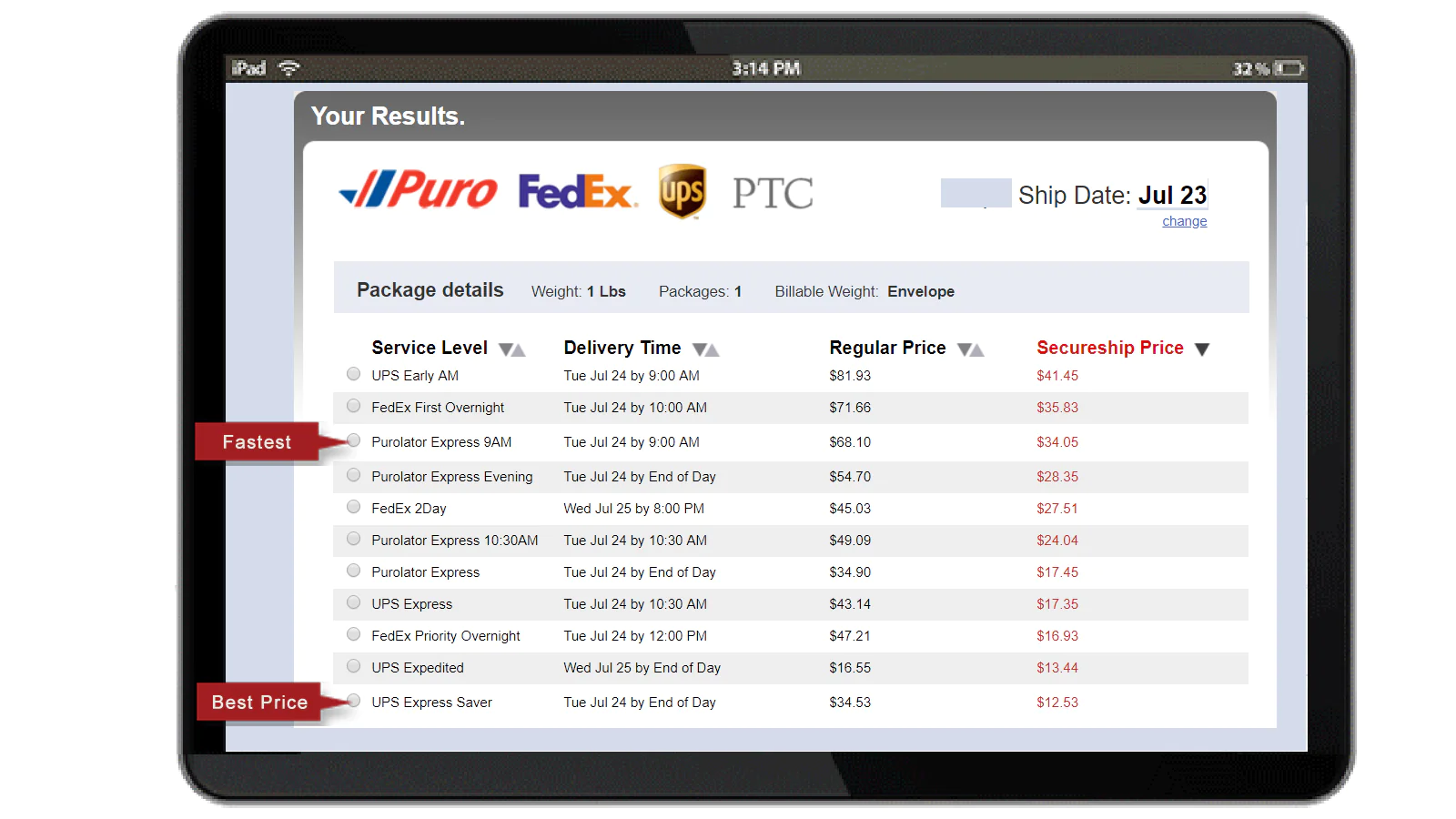1456x819 pixels.
Task: Click Regular Price column header
Action: coord(887,348)
